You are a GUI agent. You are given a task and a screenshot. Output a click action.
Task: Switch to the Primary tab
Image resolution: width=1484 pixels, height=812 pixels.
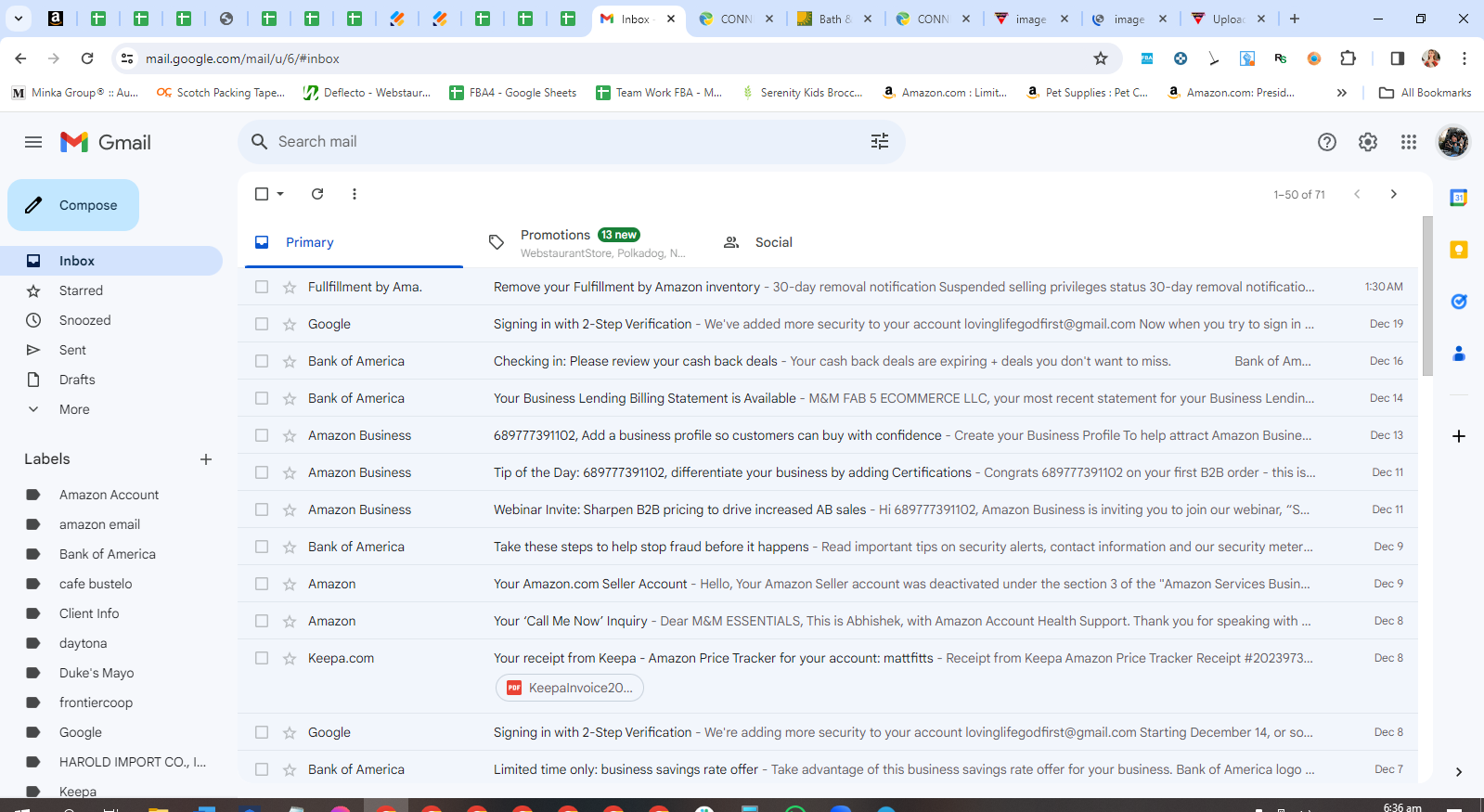(354, 242)
